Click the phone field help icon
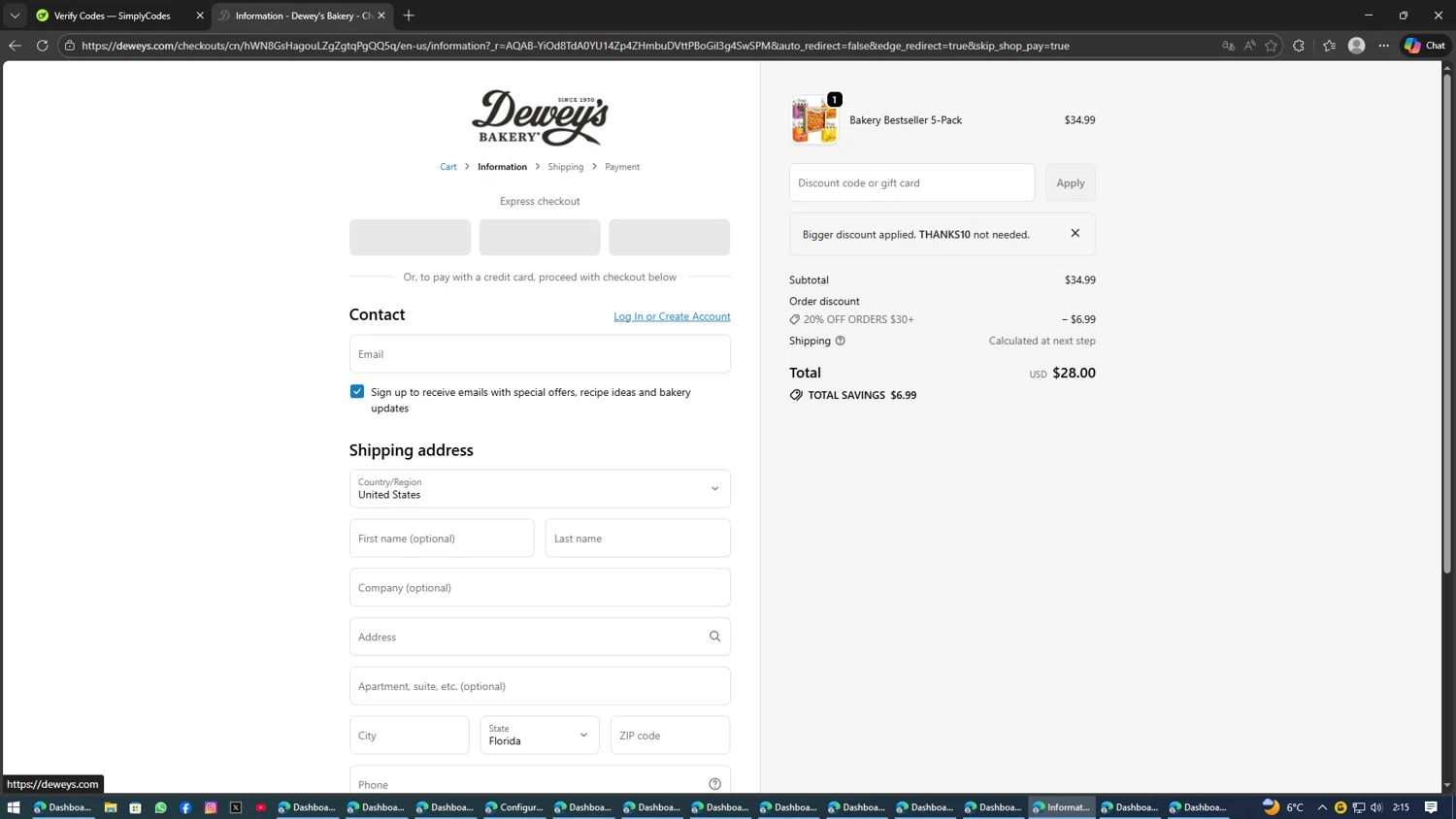1456x819 pixels. (x=714, y=784)
